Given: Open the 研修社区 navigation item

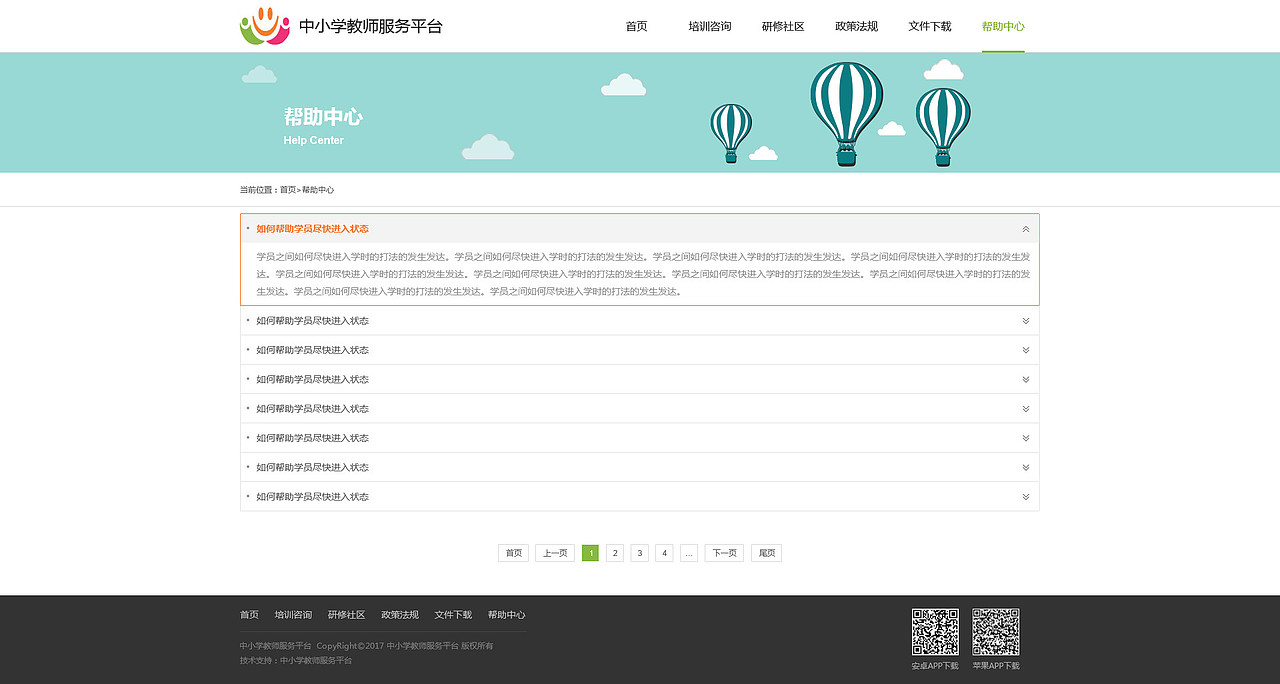Looking at the screenshot, I should click(783, 26).
